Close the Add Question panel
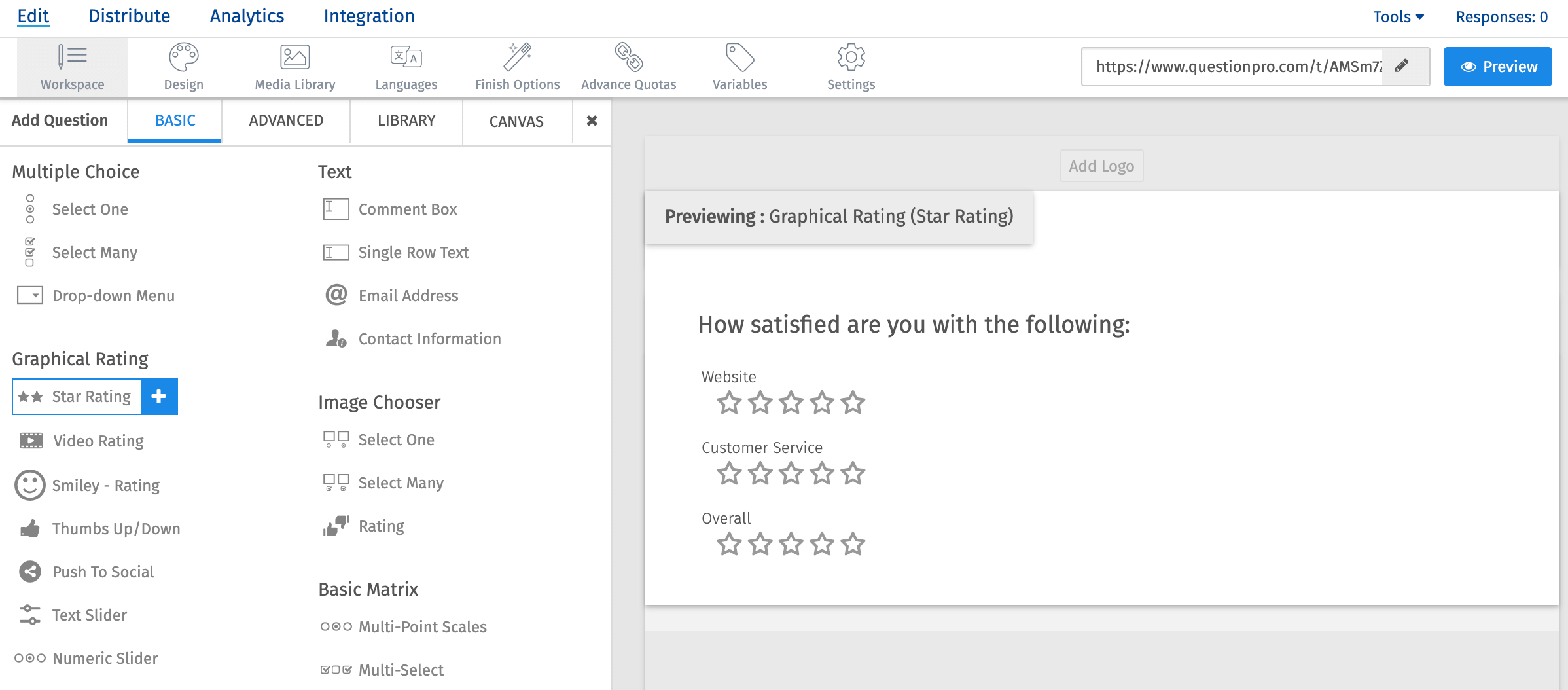The image size is (1568, 690). tap(592, 120)
